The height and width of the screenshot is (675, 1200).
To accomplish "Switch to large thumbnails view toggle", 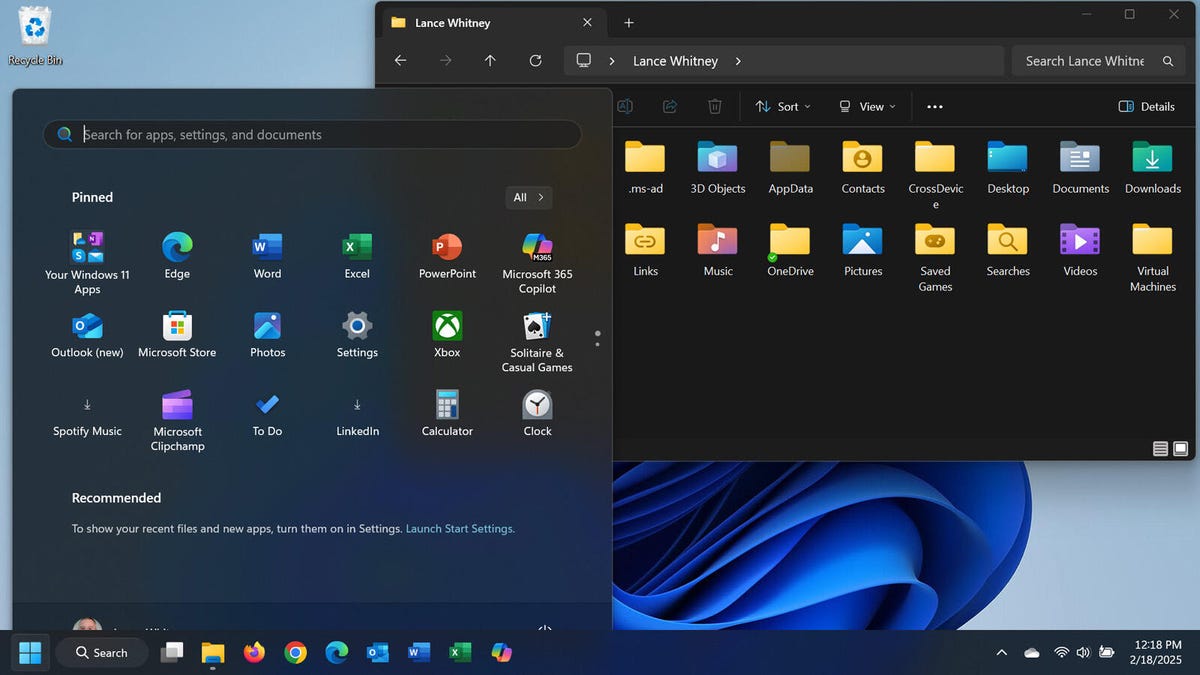I will point(1181,449).
